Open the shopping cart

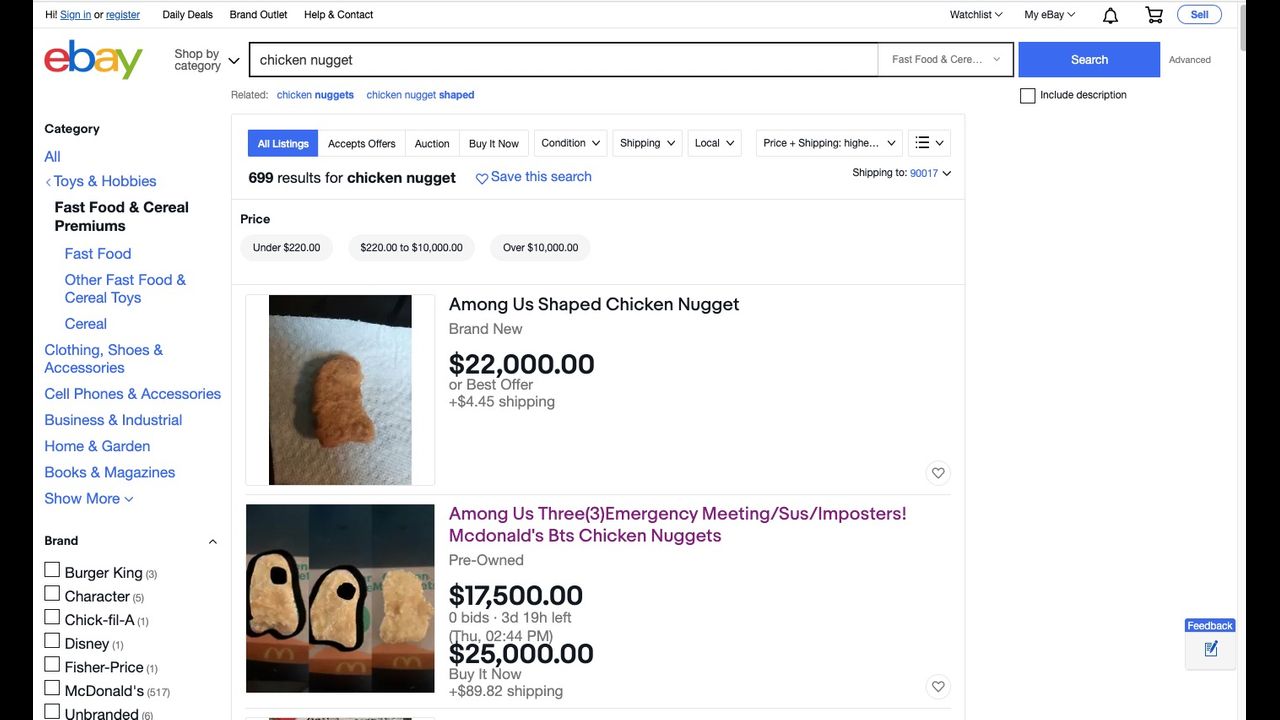(x=1154, y=15)
